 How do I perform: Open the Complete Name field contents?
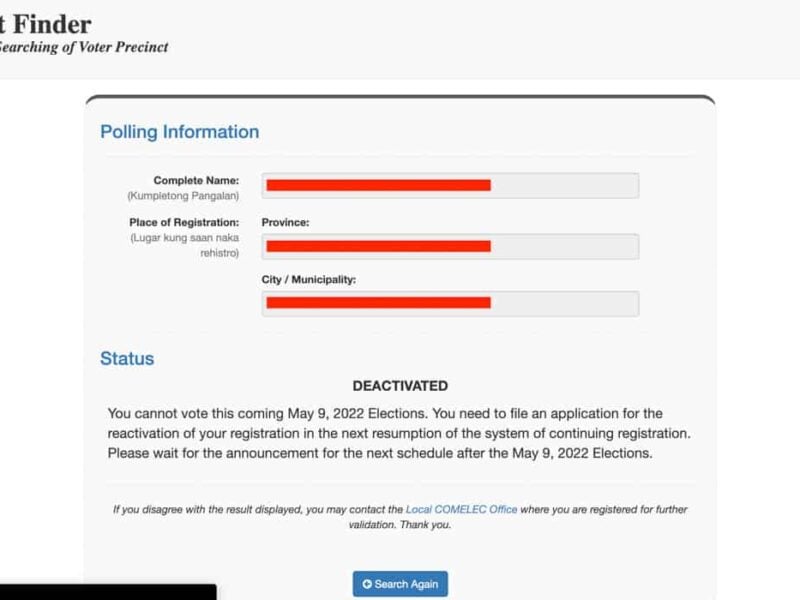(x=450, y=184)
